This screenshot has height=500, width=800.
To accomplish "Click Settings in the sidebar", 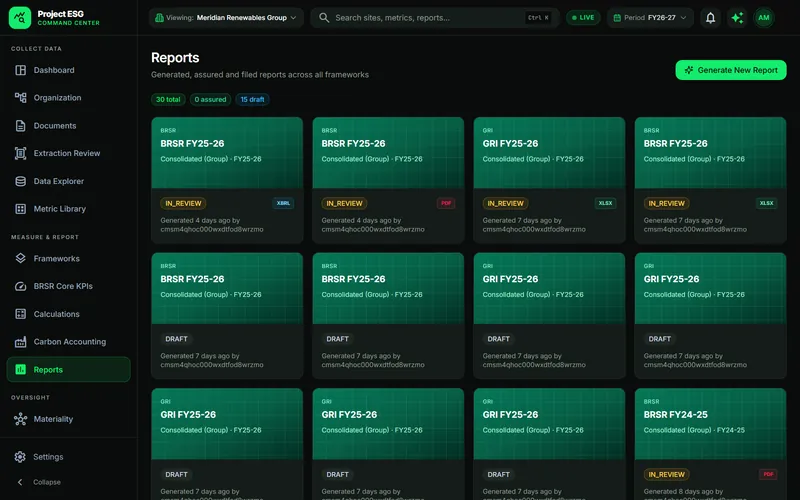I will 68,457.
